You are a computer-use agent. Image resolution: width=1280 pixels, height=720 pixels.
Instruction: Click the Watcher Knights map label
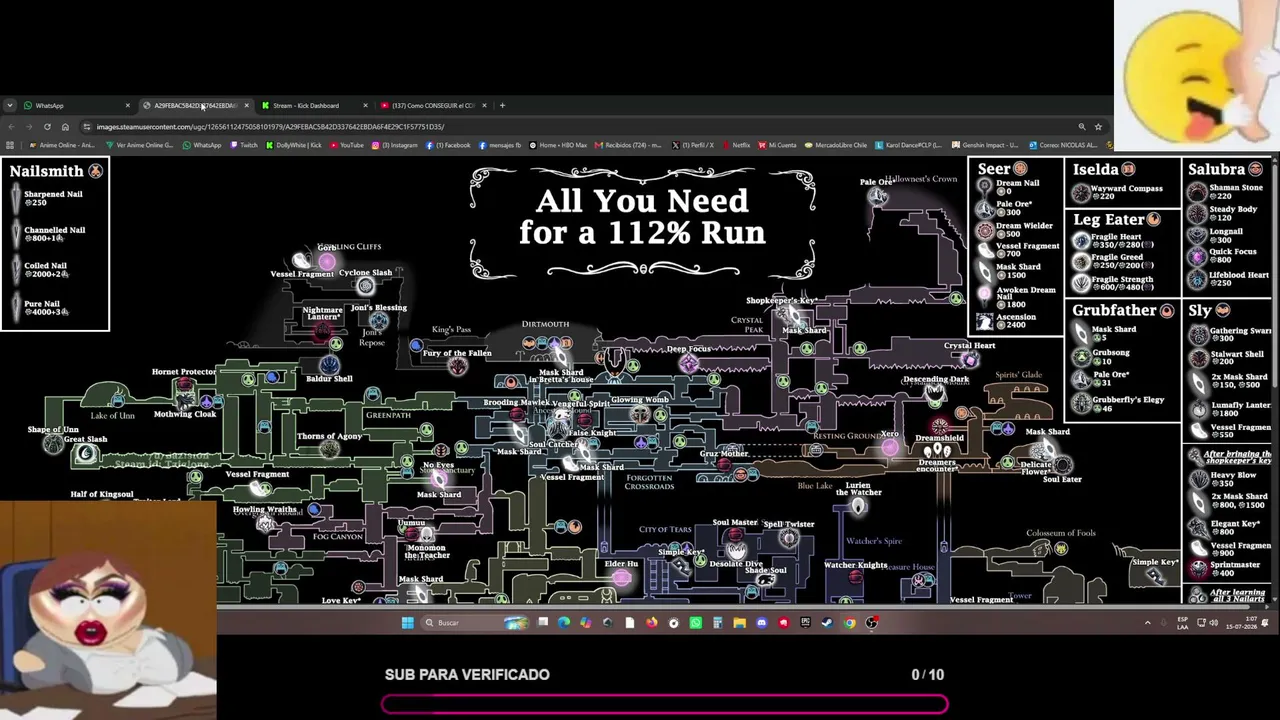[x=855, y=565]
